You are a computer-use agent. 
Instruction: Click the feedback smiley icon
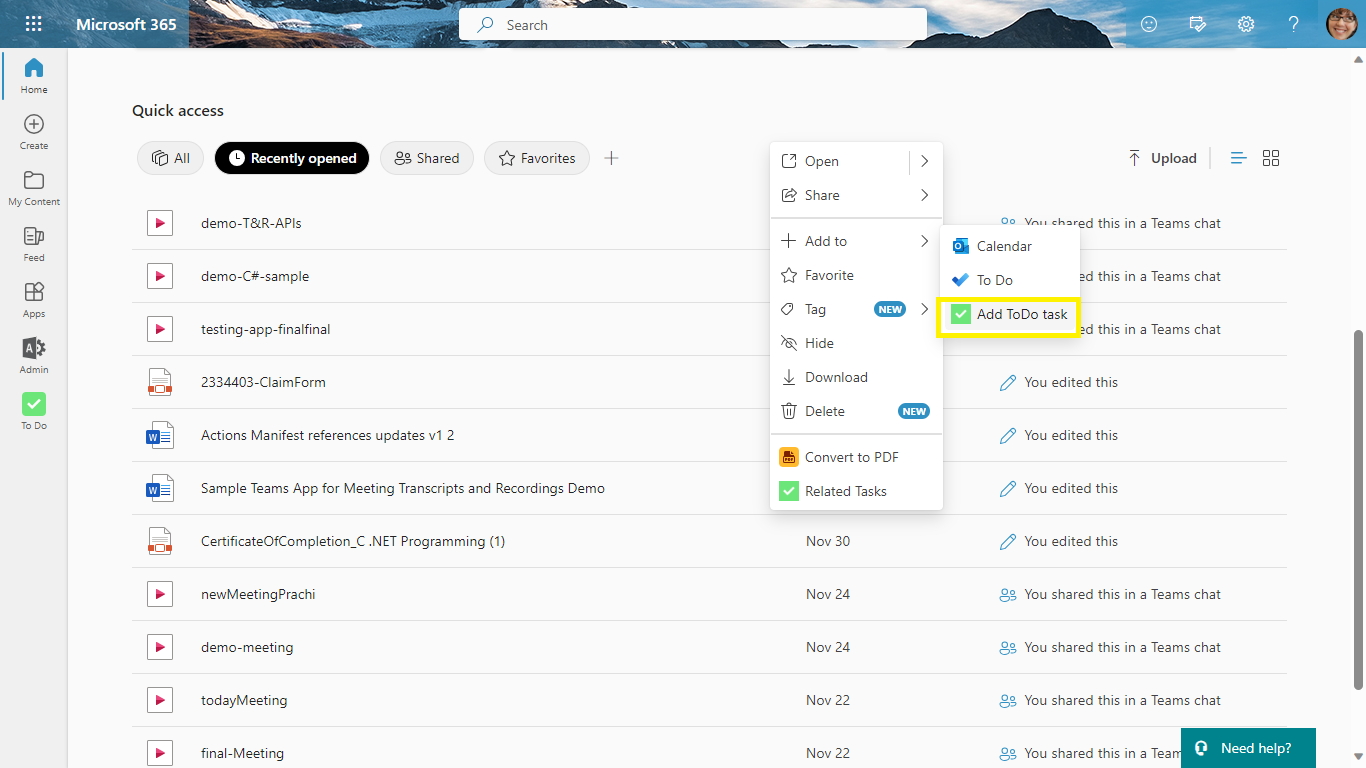tap(1149, 24)
